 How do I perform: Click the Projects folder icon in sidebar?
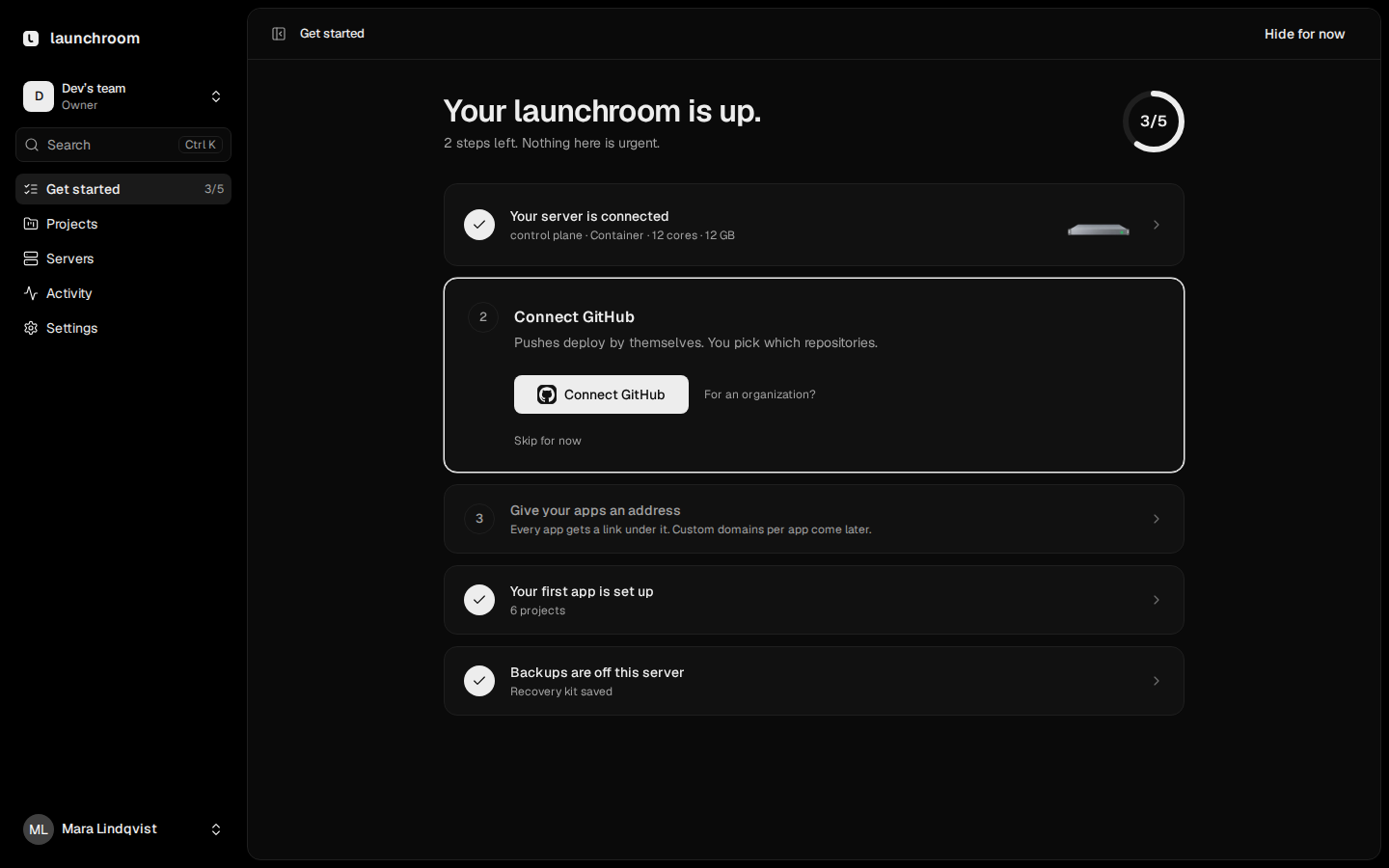coord(31,224)
